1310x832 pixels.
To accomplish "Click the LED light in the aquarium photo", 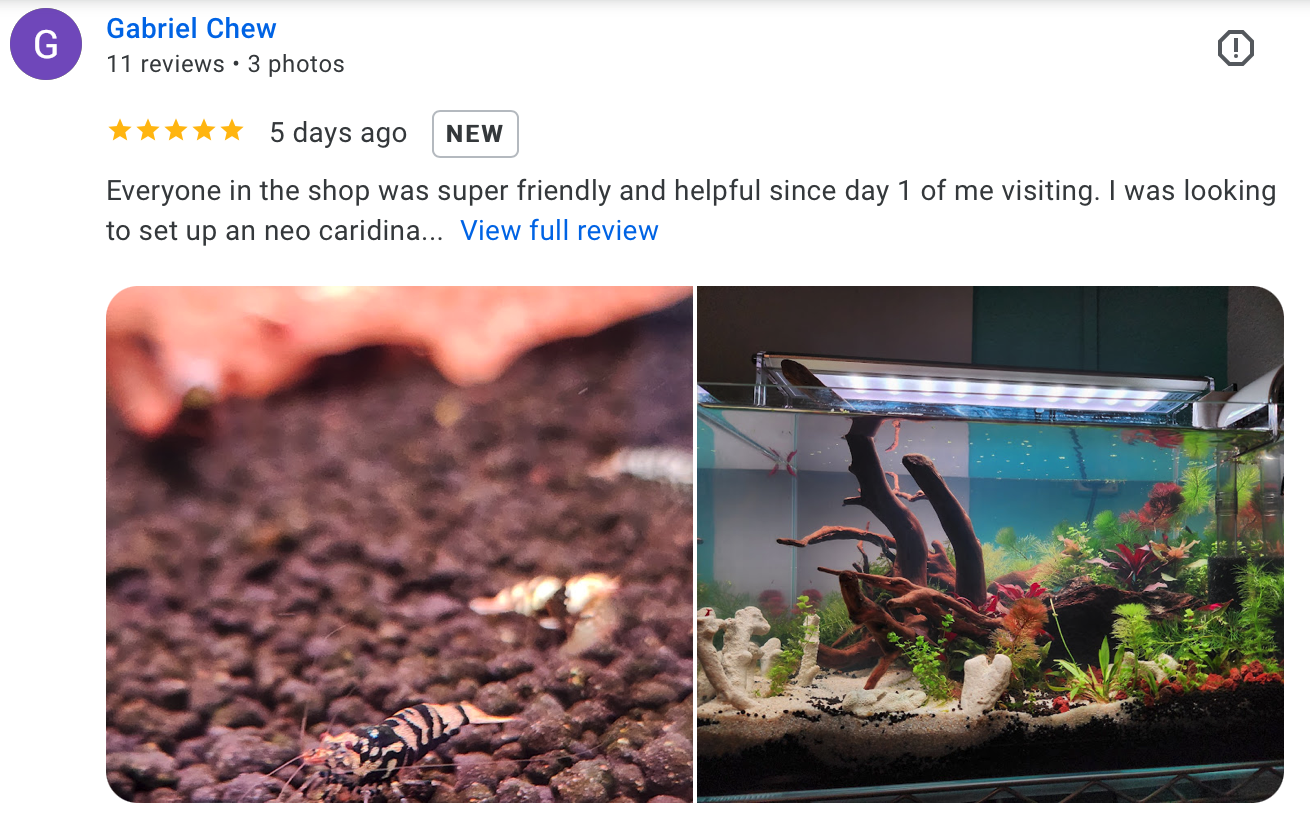I will tap(985, 387).
